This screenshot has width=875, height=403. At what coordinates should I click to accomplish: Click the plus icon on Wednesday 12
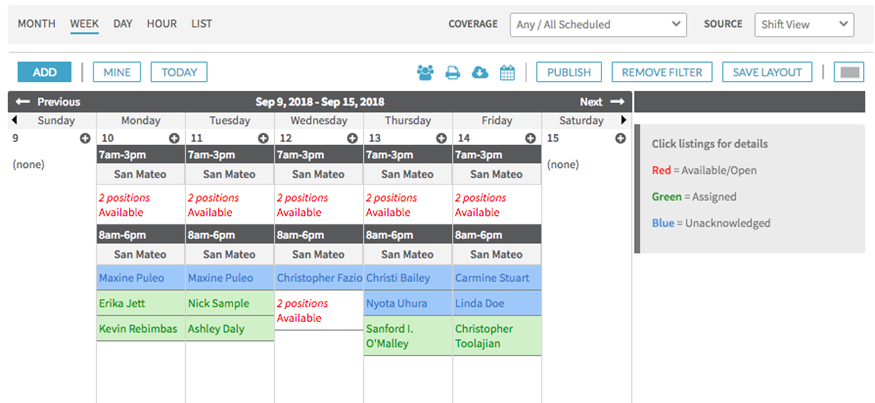tap(352, 138)
